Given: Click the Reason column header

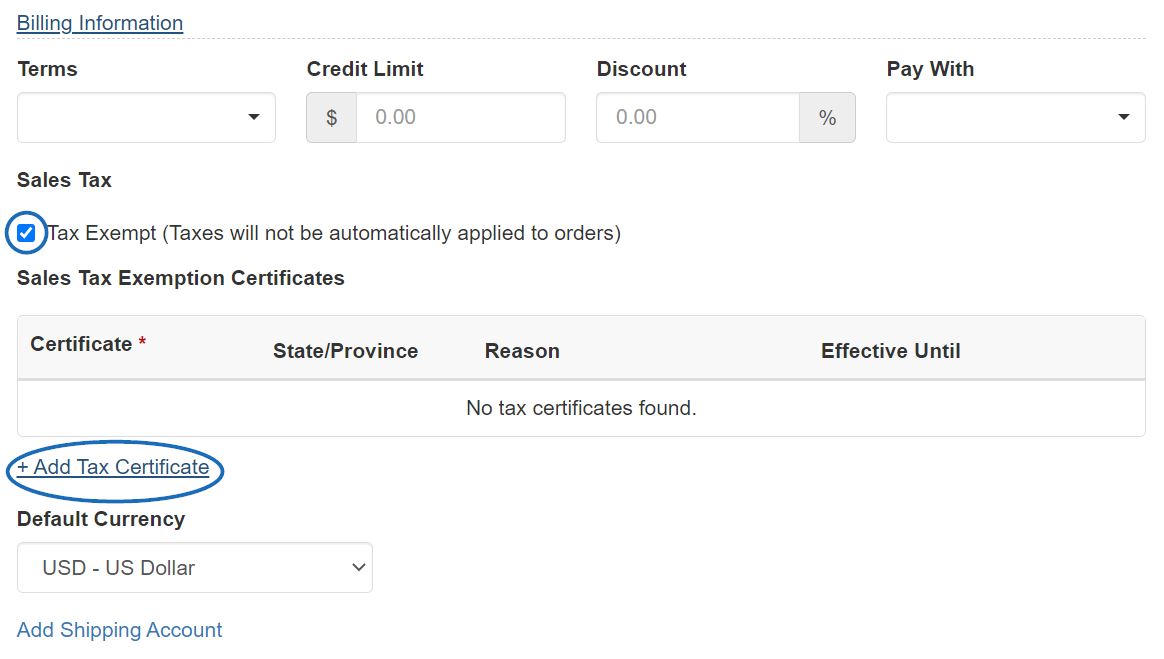Looking at the screenshot, I should (521, 350).
